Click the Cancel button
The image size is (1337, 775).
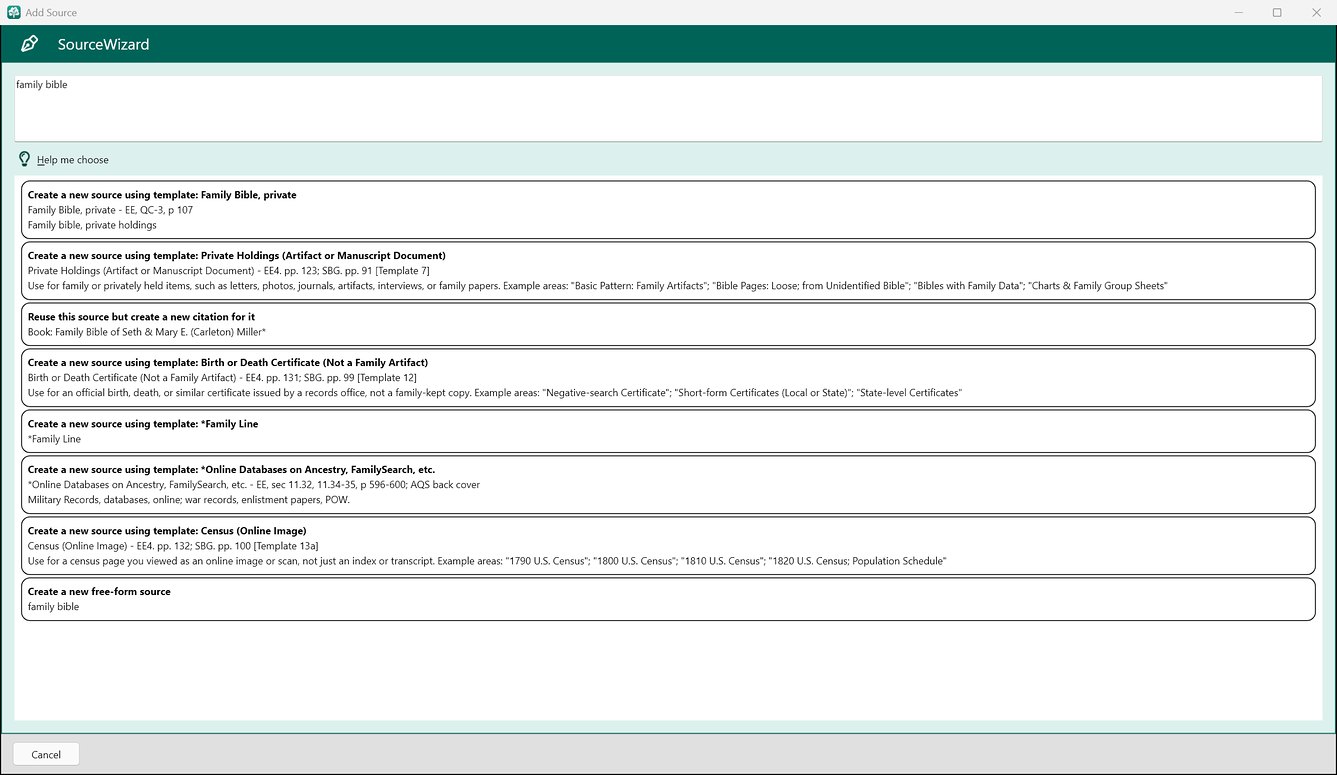pyautogui.click(x=46, y=754)
